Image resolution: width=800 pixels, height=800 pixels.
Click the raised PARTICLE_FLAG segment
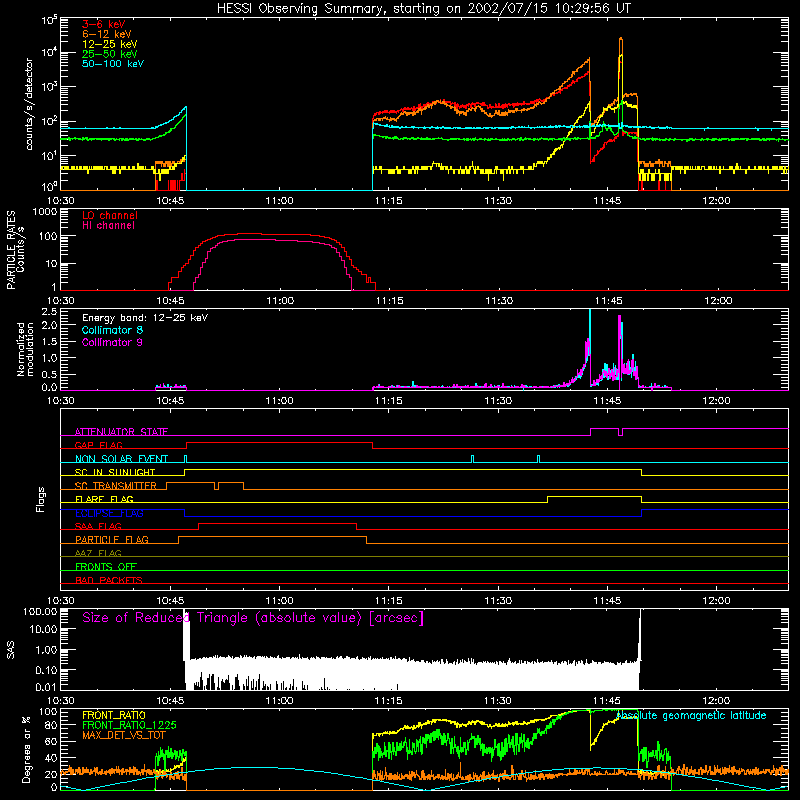tap(272, 537)
